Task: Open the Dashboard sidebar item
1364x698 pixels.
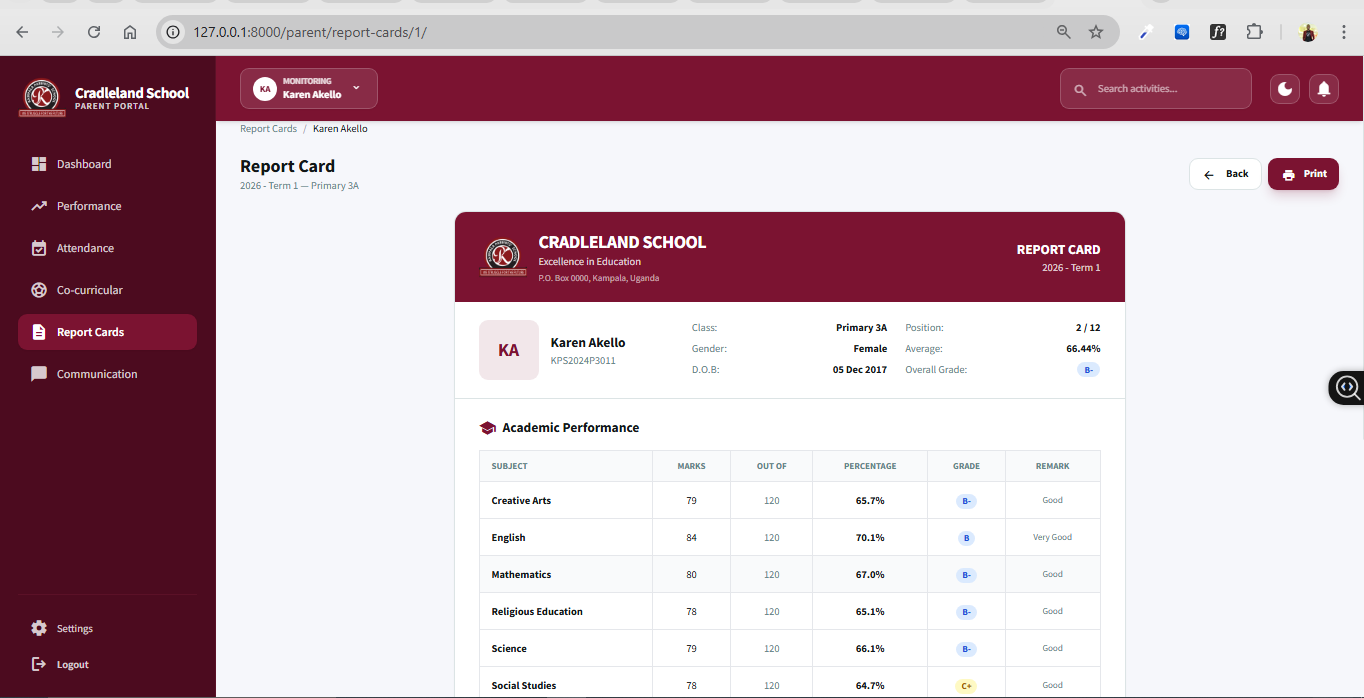Action: (84, 164)
